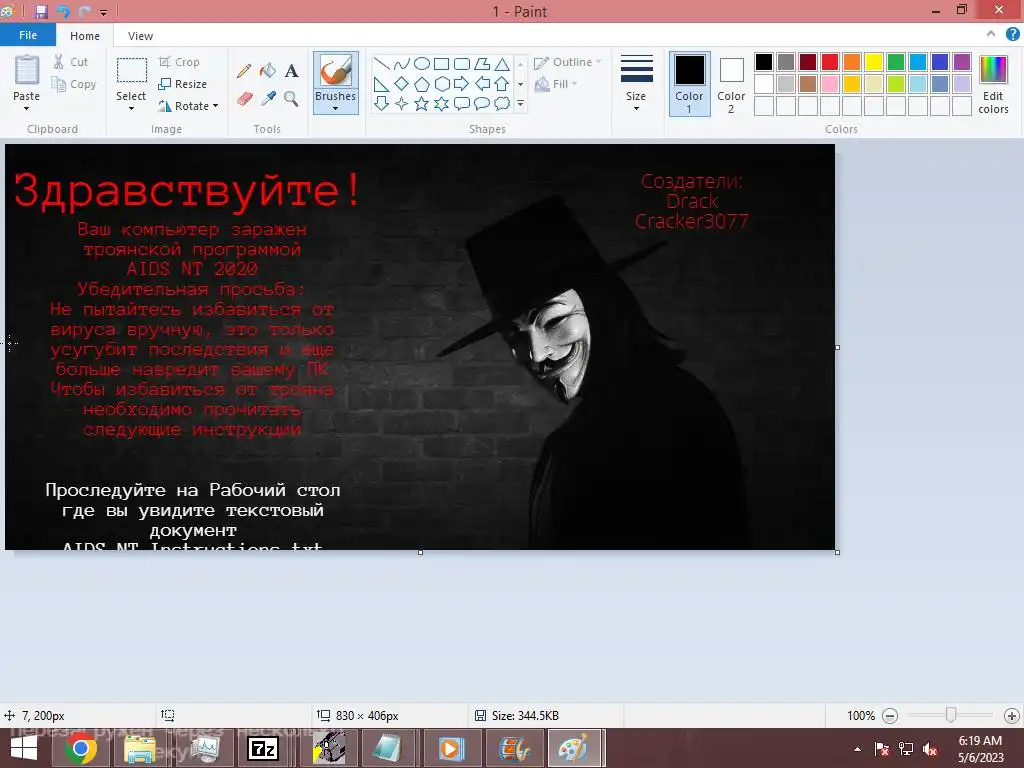Choose the Pentagon shape
The width and height of the screenshot is (1024, 768).
click(x=422, y=84)
